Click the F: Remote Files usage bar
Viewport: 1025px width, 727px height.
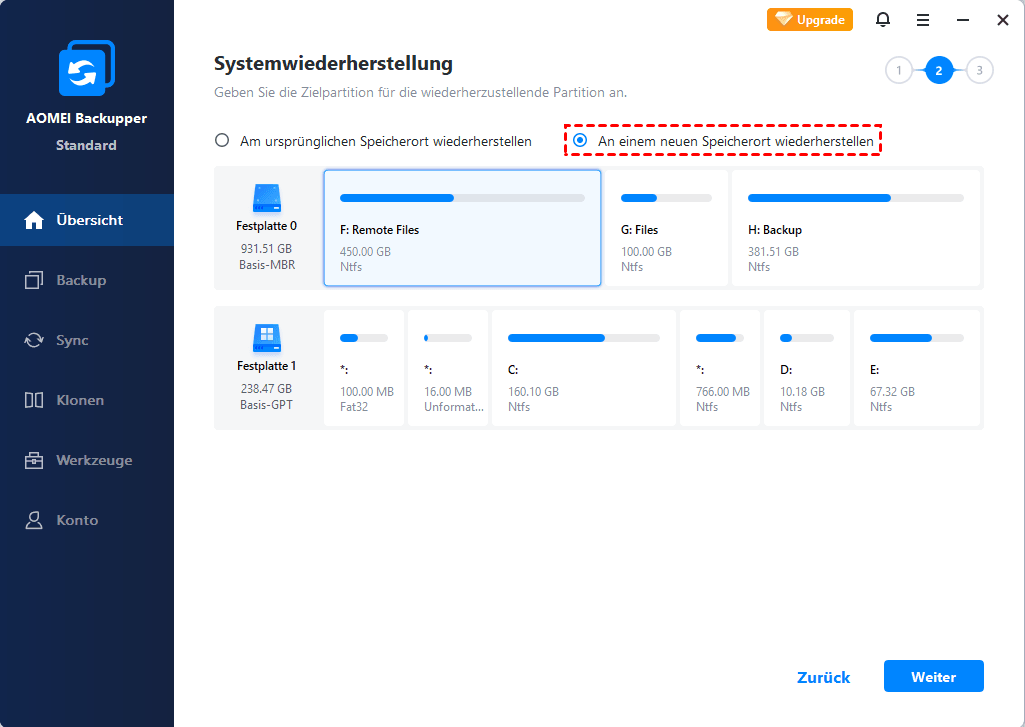tap(462, 198)
